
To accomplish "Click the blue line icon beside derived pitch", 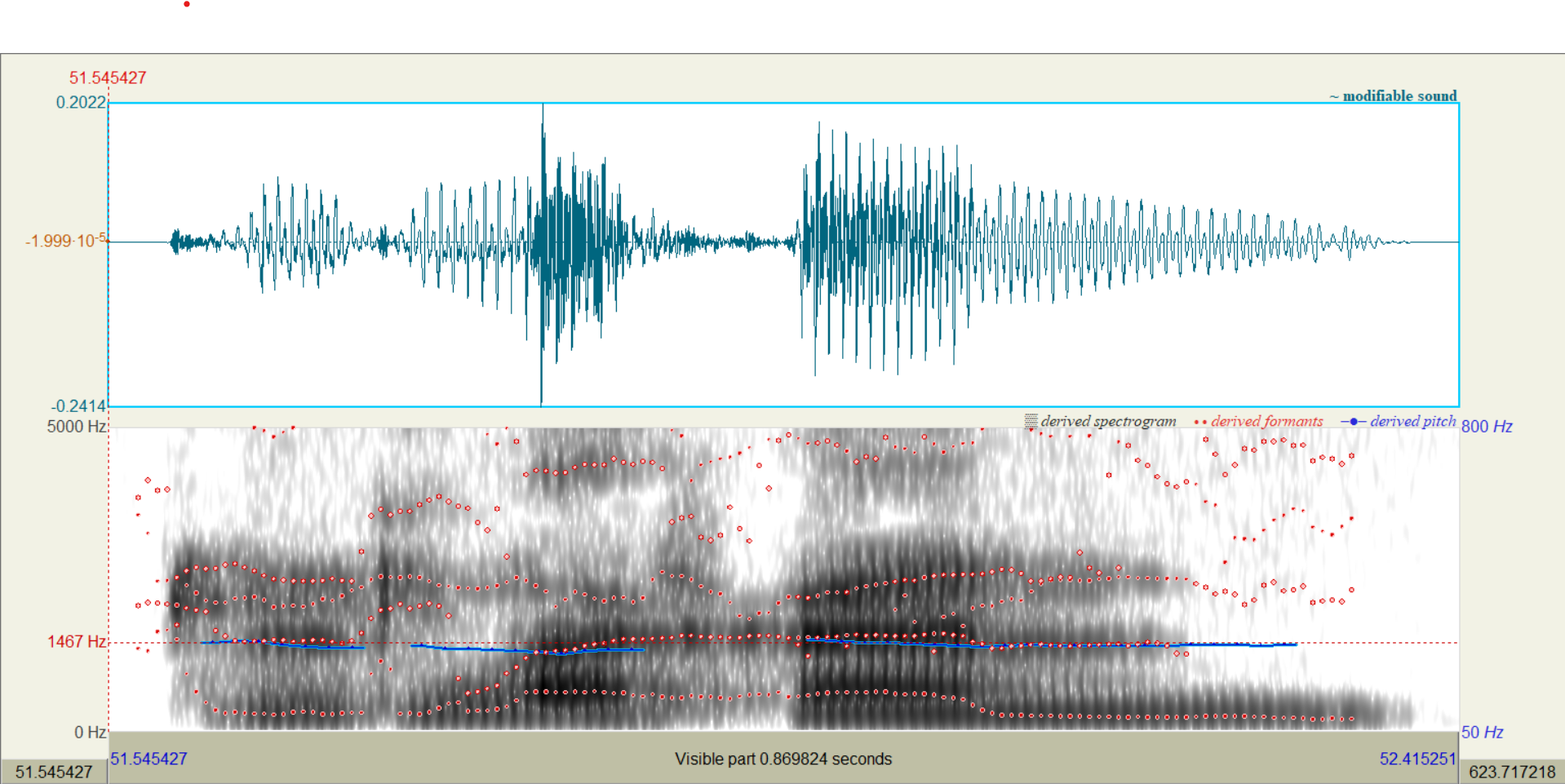I will 1353,422.
